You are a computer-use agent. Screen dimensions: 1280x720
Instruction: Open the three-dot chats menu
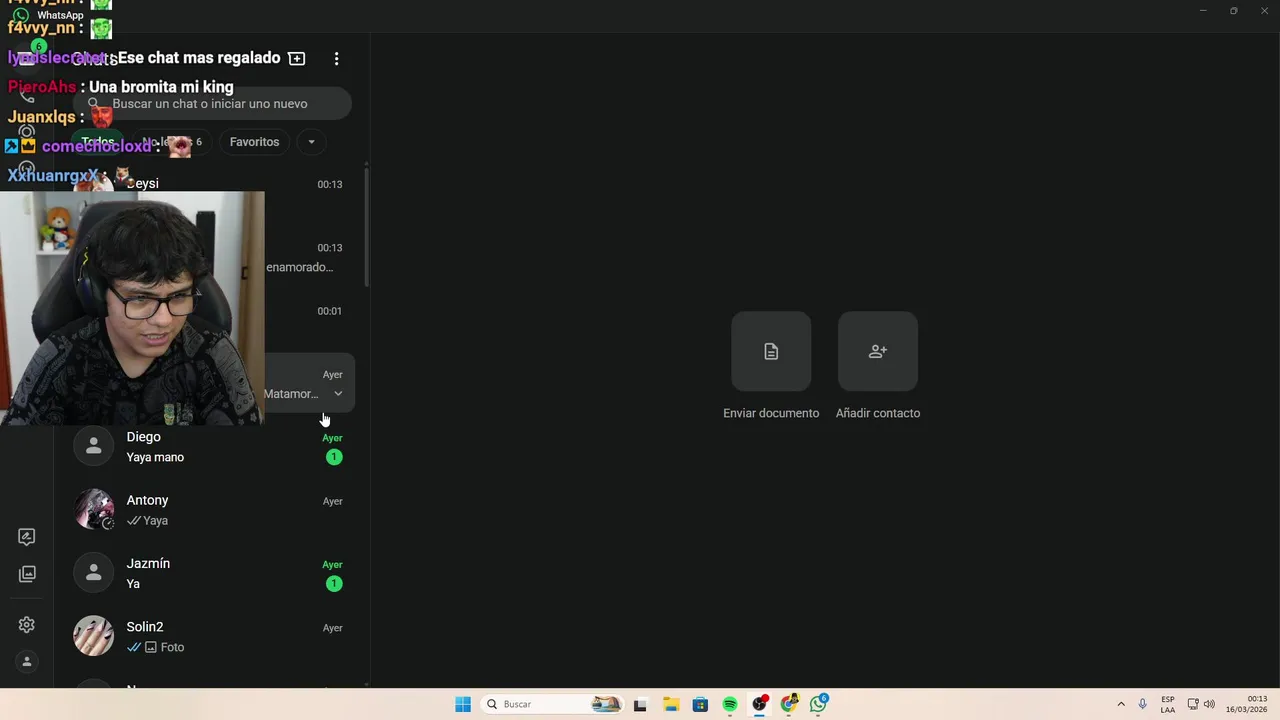336,59
